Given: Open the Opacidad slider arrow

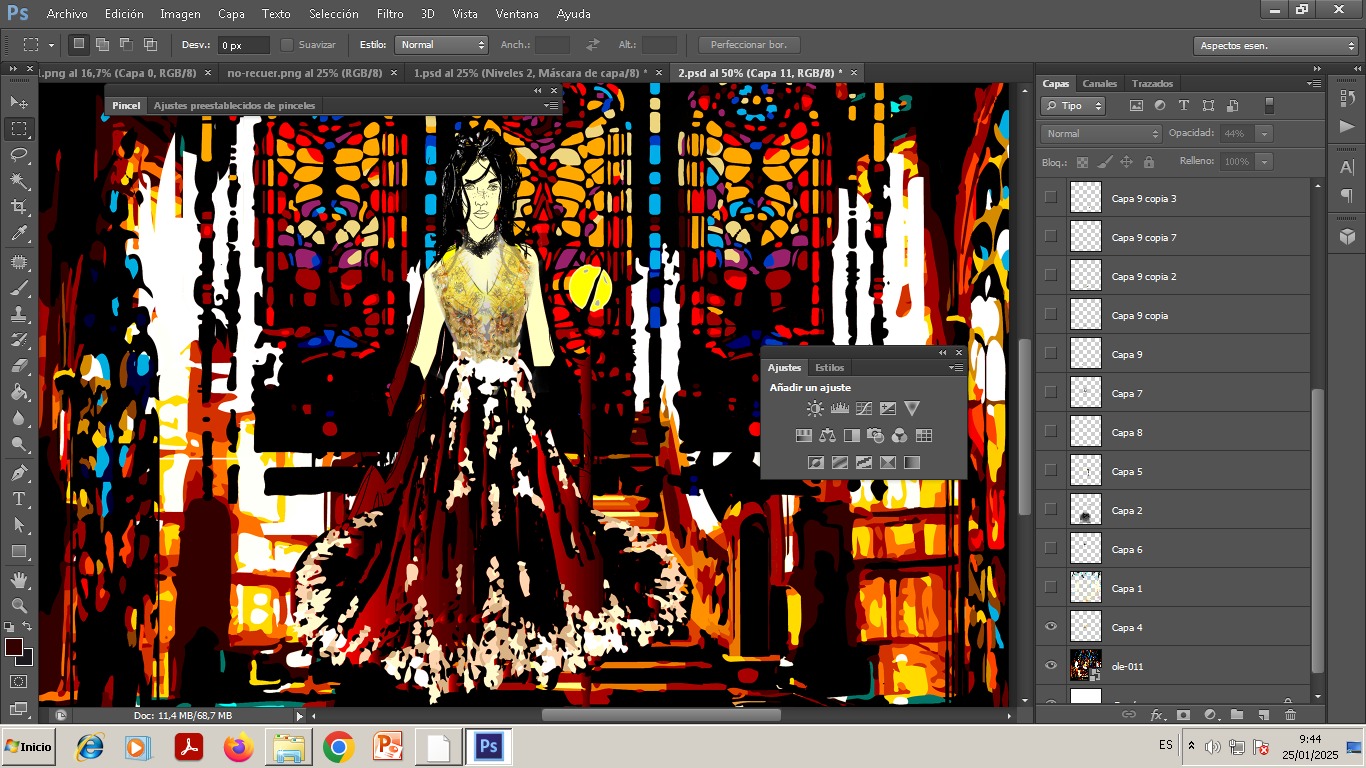Looking at the screenshot, I should click(x=1265, y=133).
